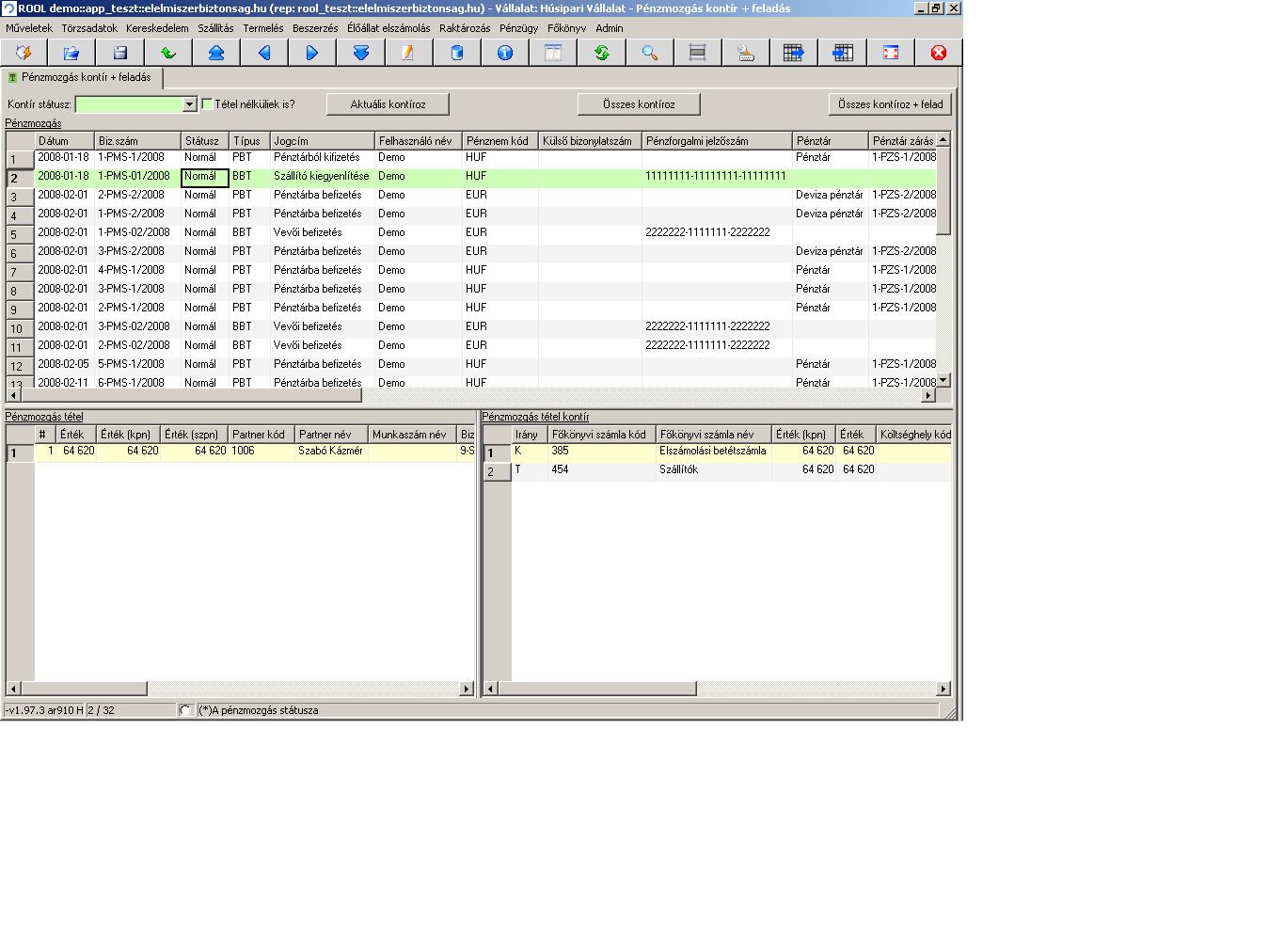Click down arrow of Pénzmozgás vertical scrollbar
Image resolution: width=1268 pixels, height=952 pixels.
coord(943,380)
